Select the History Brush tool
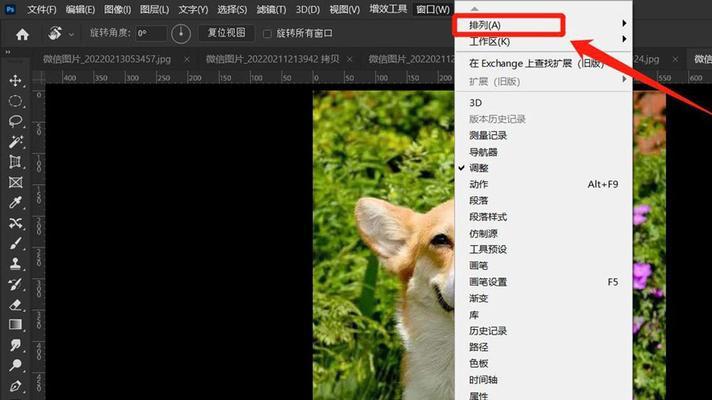This screenshot has width=712, height=400. click(15, 284)
